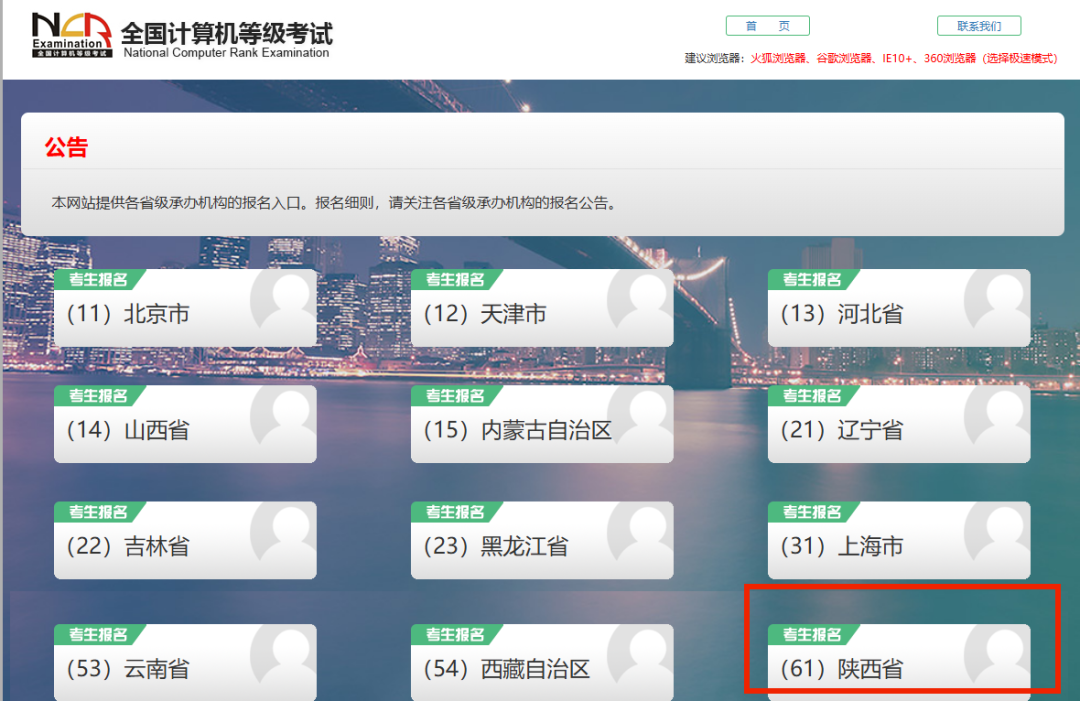This screenshot has width=1080, height=701.
Task: Click the 考生报名 tag on 河北省 card
Action: click(x=812, y=280)
